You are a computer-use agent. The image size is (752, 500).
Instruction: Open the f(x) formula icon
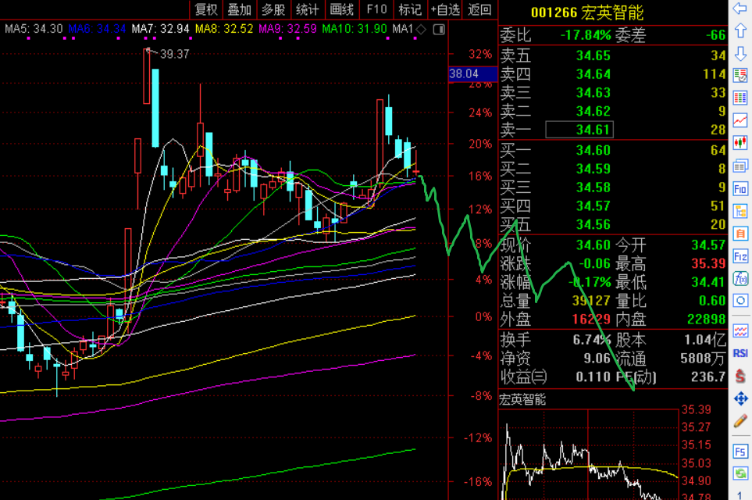click(740, 279)
